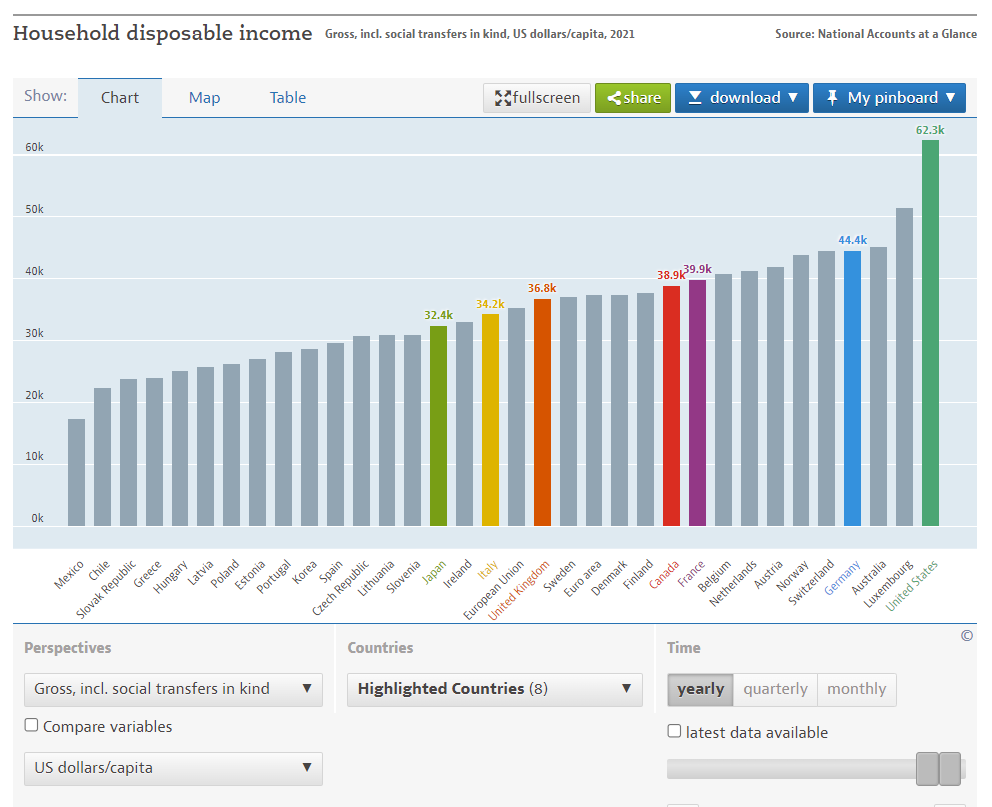Screen dimensions: 992x807
Task: Click the yellow Italy bar
Action: [x=490, y=420]
